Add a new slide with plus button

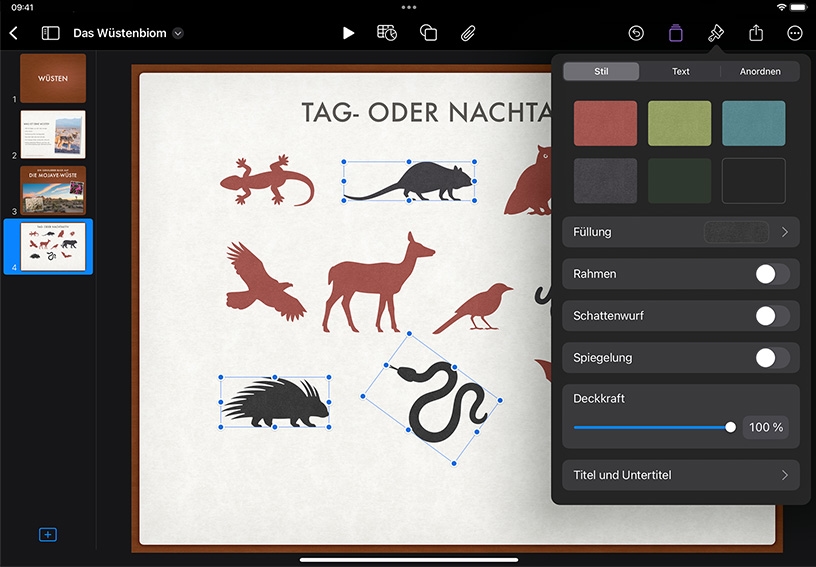(48, 534)
